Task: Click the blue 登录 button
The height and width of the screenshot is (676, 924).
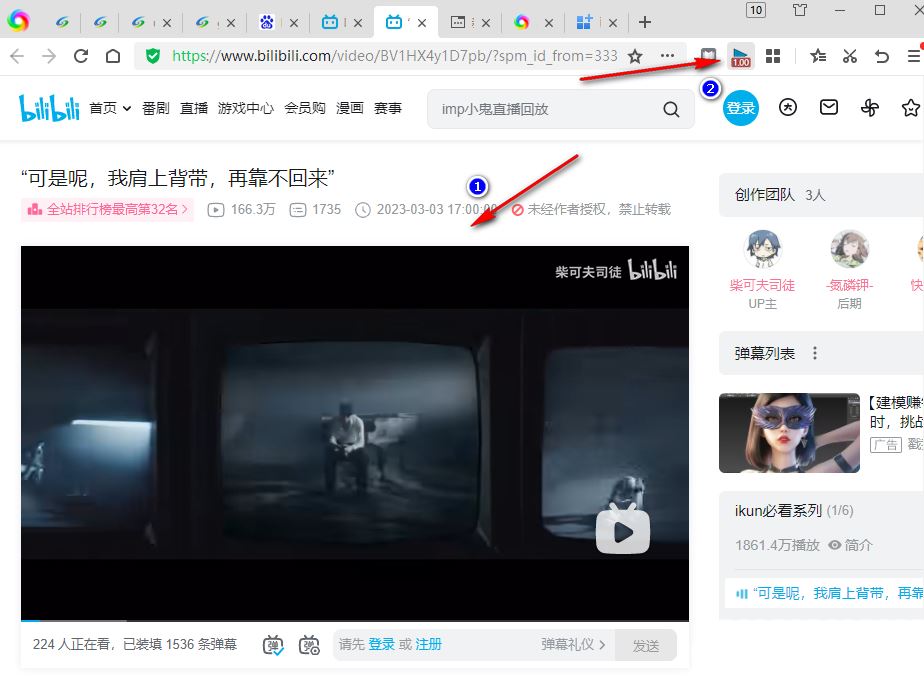Action: (x=740, y=108)
